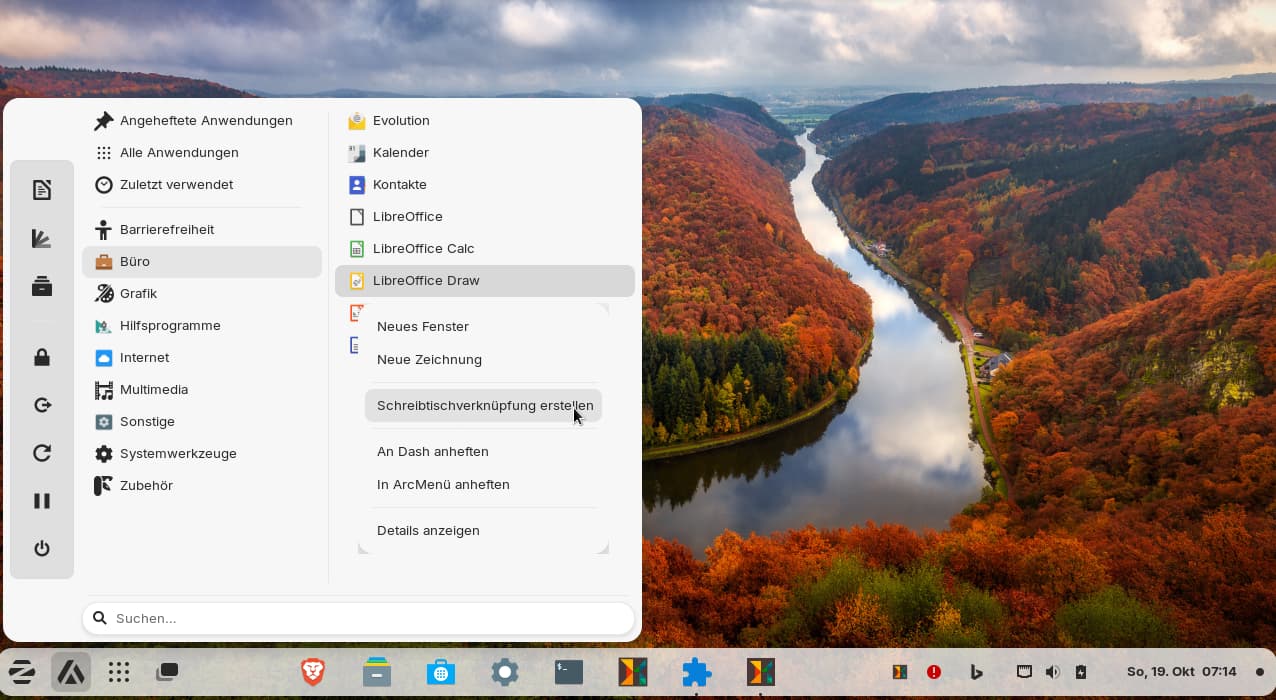The width and height of the screenshot is (1276, 700).
Task: Open the Kontakte application
Action: coord(399,184)
